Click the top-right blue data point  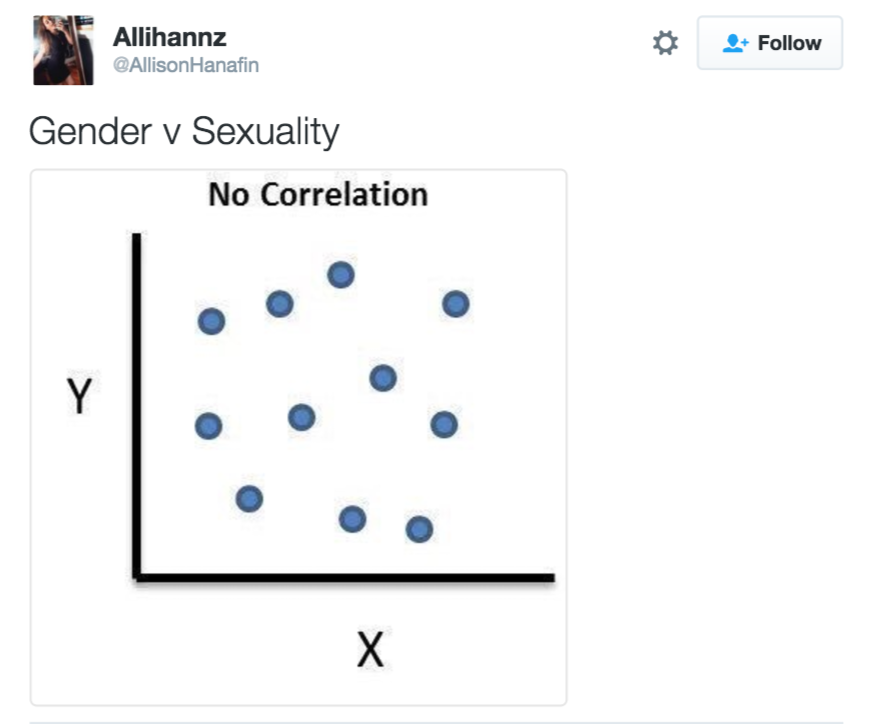point(456,304)
